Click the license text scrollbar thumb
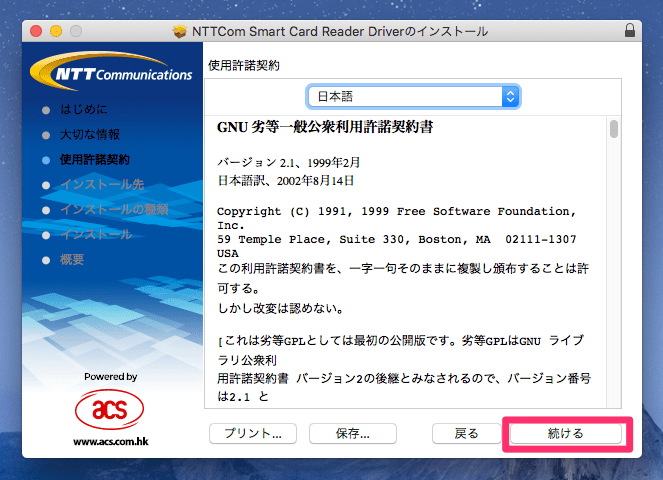 point(614,129)
